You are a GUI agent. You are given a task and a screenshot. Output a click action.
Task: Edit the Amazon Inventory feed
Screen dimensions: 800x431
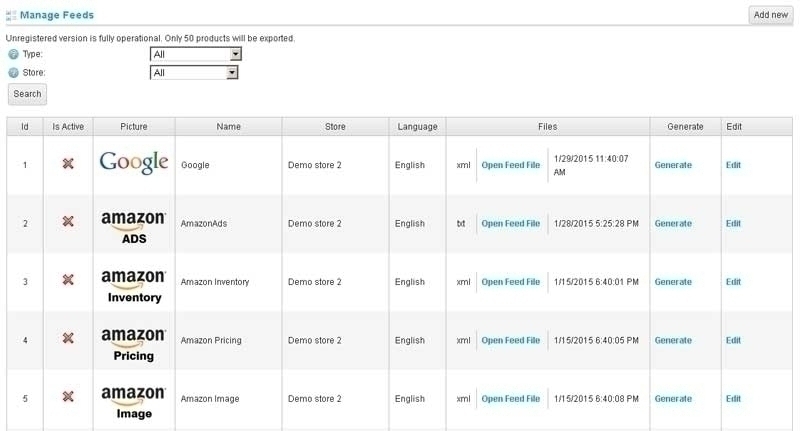pos(733,282)
